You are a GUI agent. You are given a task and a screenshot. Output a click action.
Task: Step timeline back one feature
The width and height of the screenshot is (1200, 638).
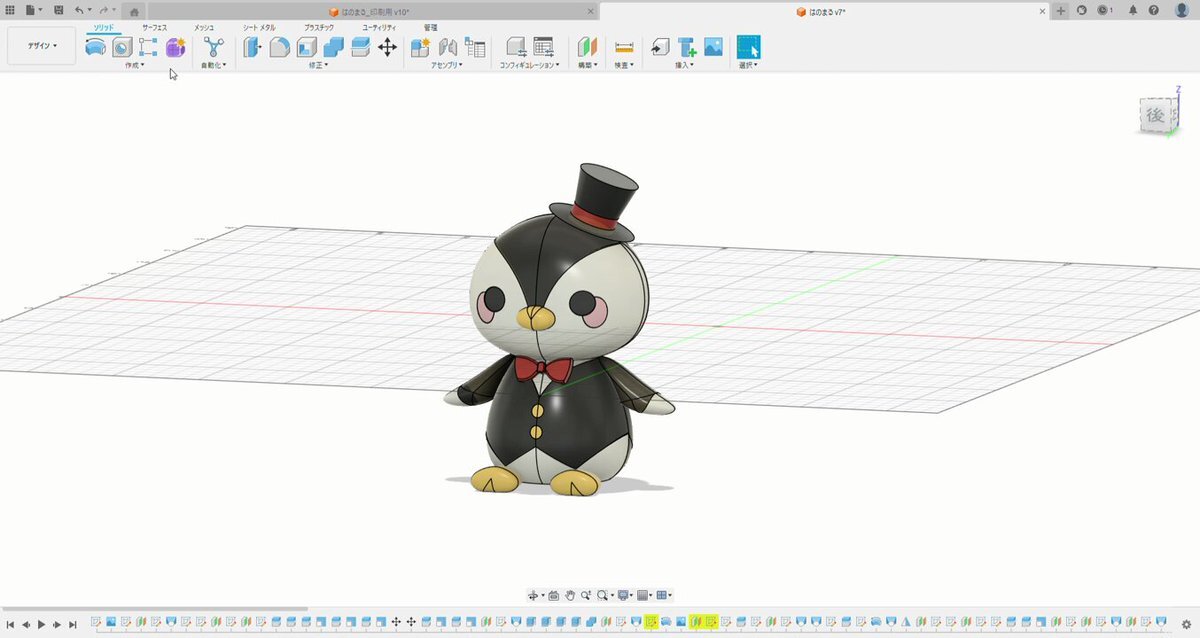tap(26, 624)
